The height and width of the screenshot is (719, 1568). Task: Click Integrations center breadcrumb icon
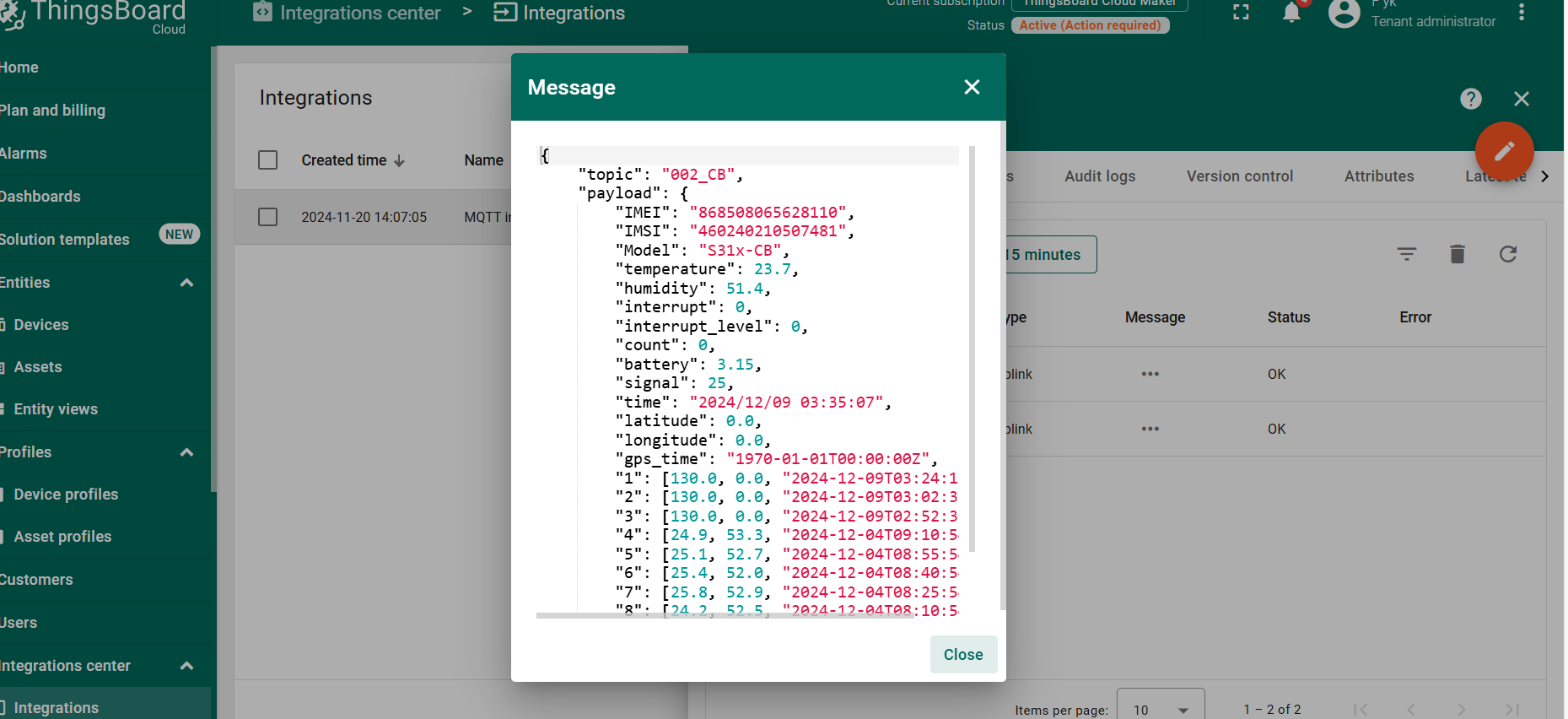263,12
